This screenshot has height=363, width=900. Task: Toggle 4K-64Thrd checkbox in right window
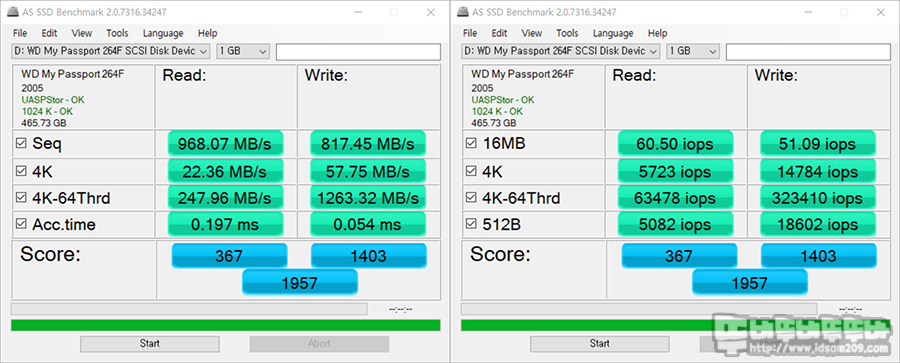tap(471, 198)
